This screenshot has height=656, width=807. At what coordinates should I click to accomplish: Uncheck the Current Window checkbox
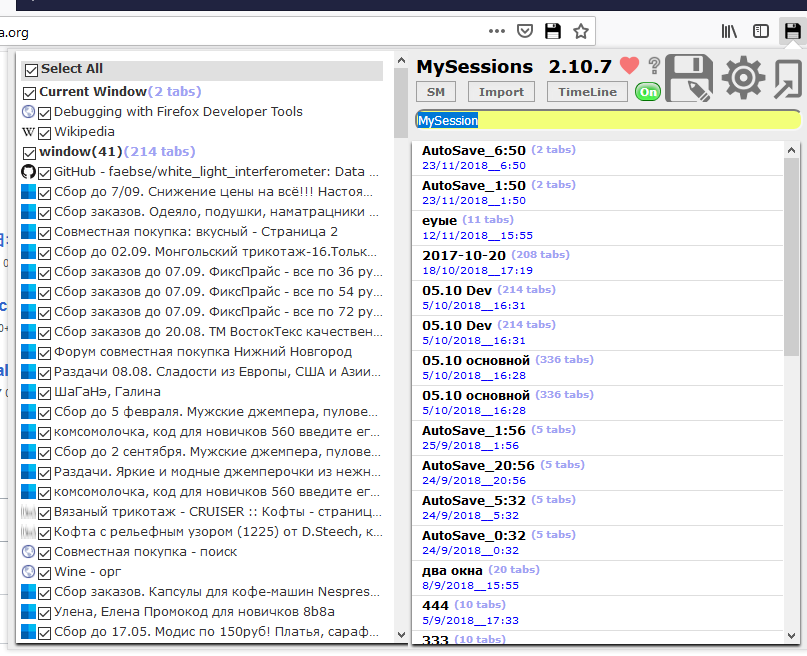29,93
